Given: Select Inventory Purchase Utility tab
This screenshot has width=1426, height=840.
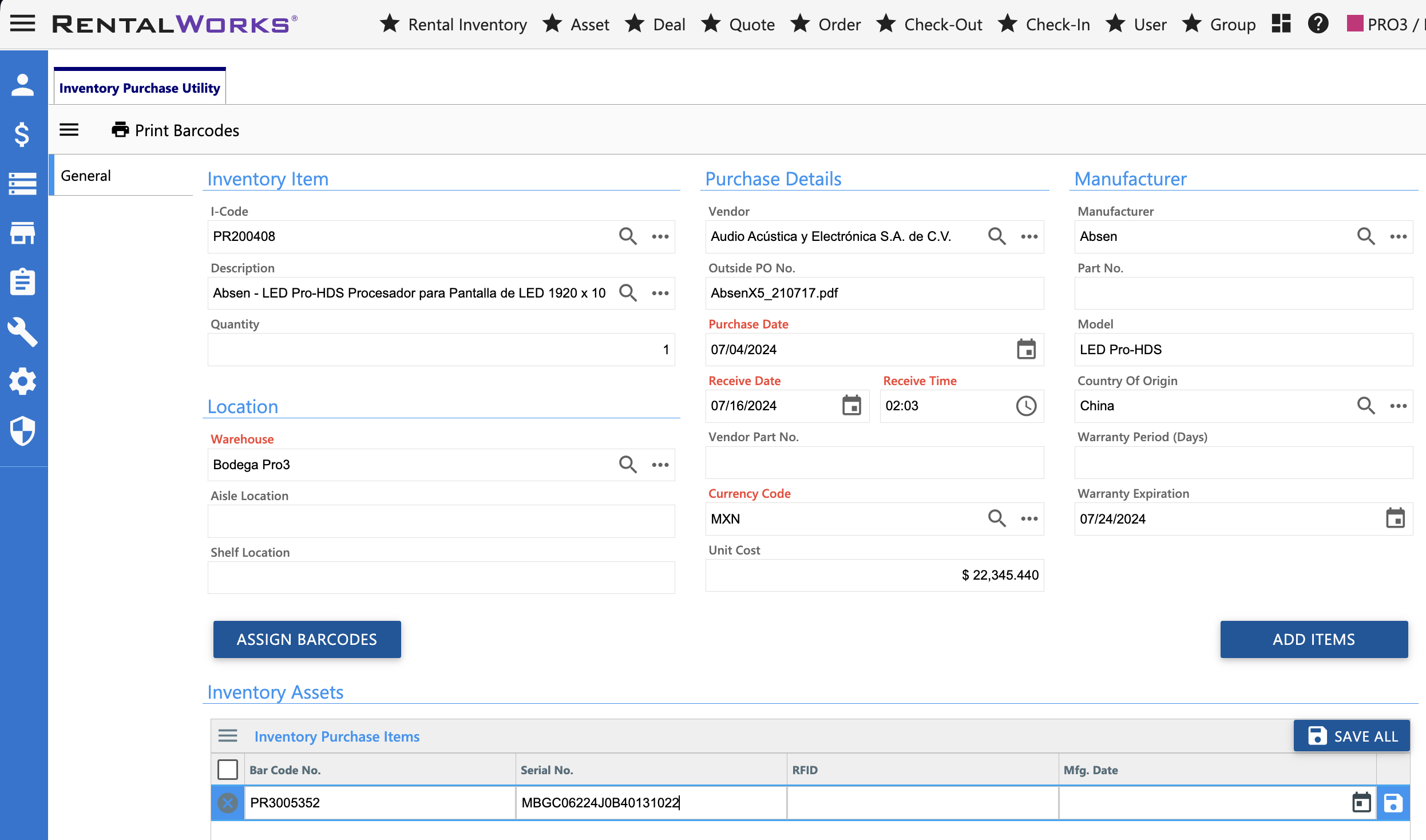Looking at the screenshot, I should (x=140, y=88).
